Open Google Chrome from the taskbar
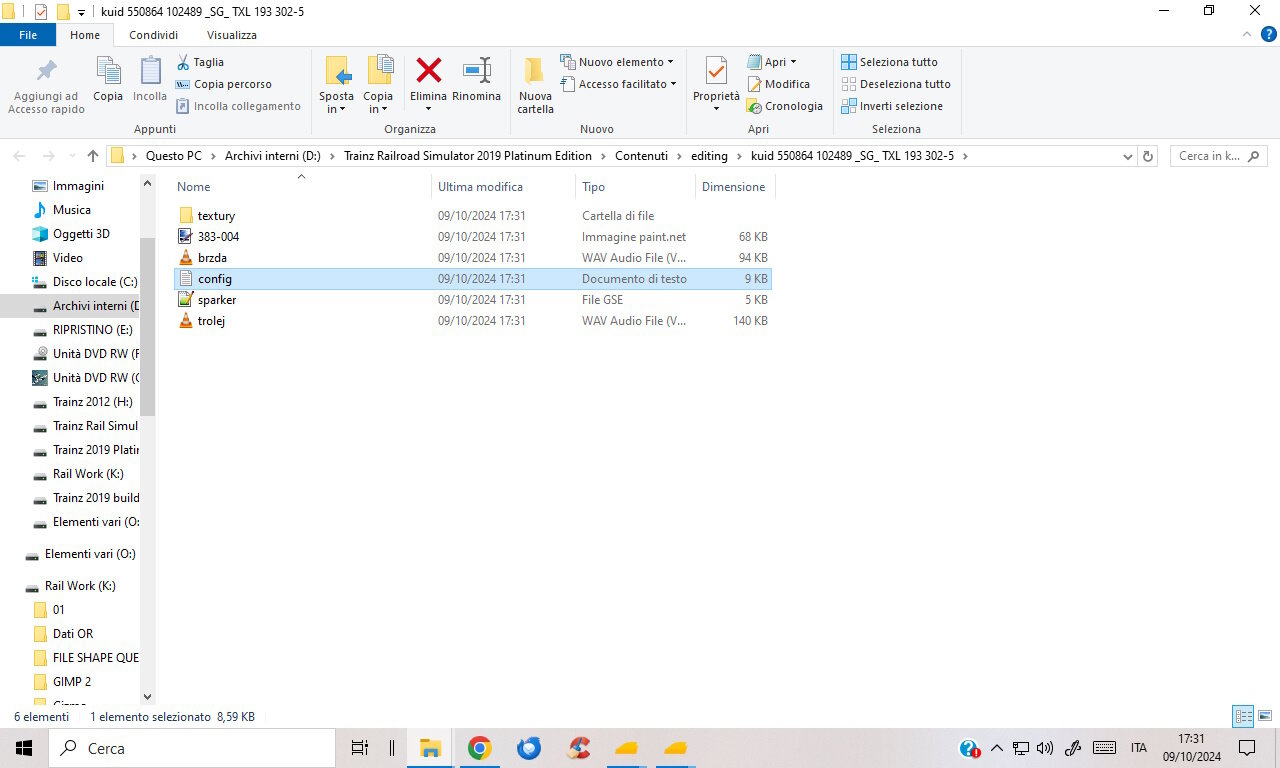 point(479,748)
